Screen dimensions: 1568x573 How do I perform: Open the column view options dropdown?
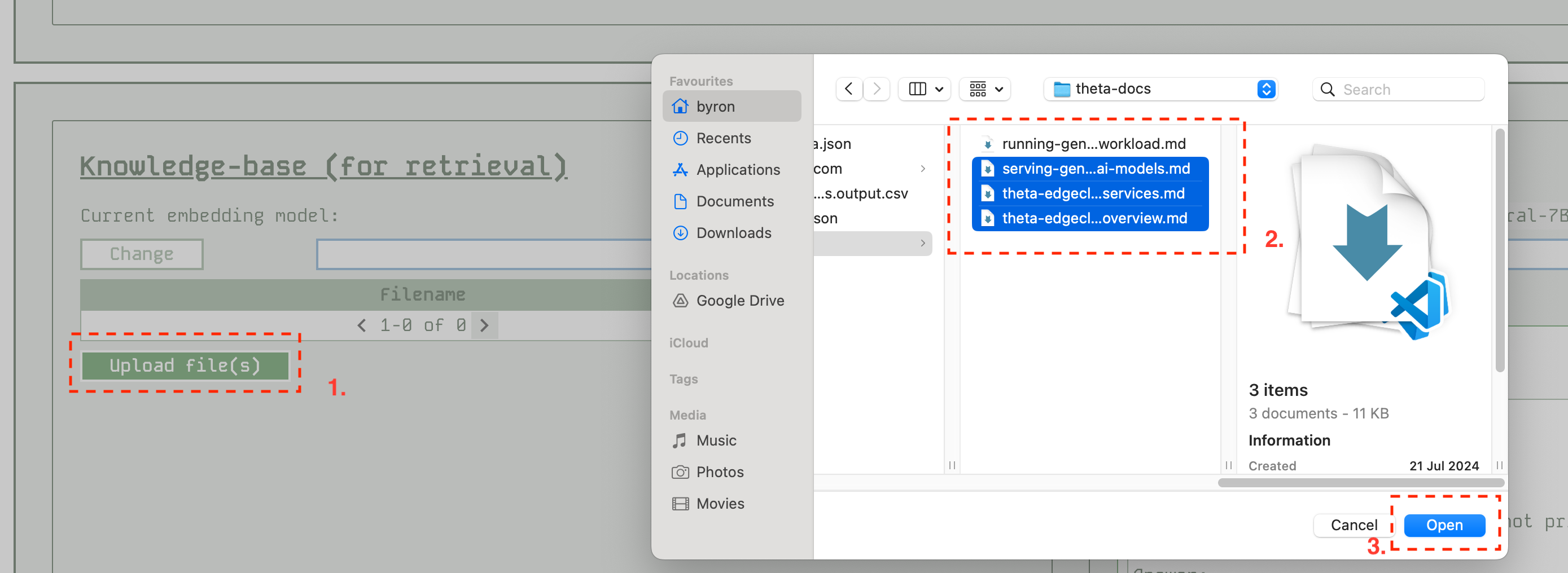[923, 89]
